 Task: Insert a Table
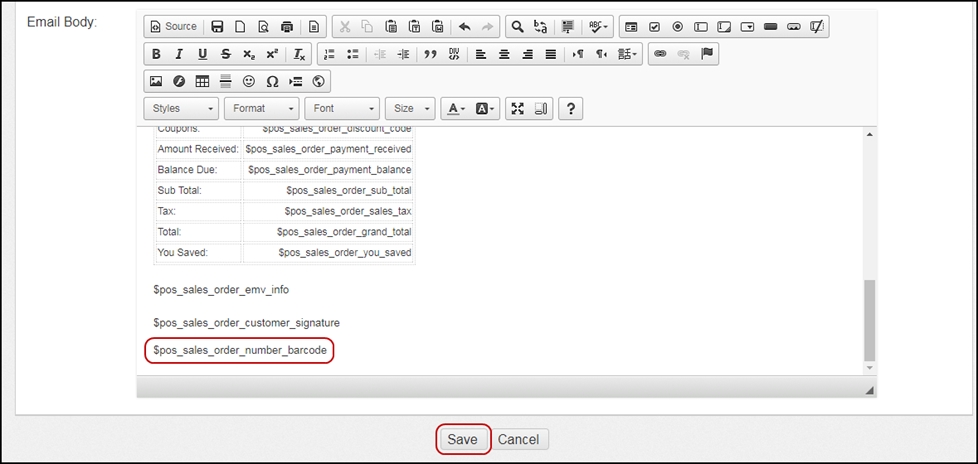pyautogui.click(x=202, y=81)
